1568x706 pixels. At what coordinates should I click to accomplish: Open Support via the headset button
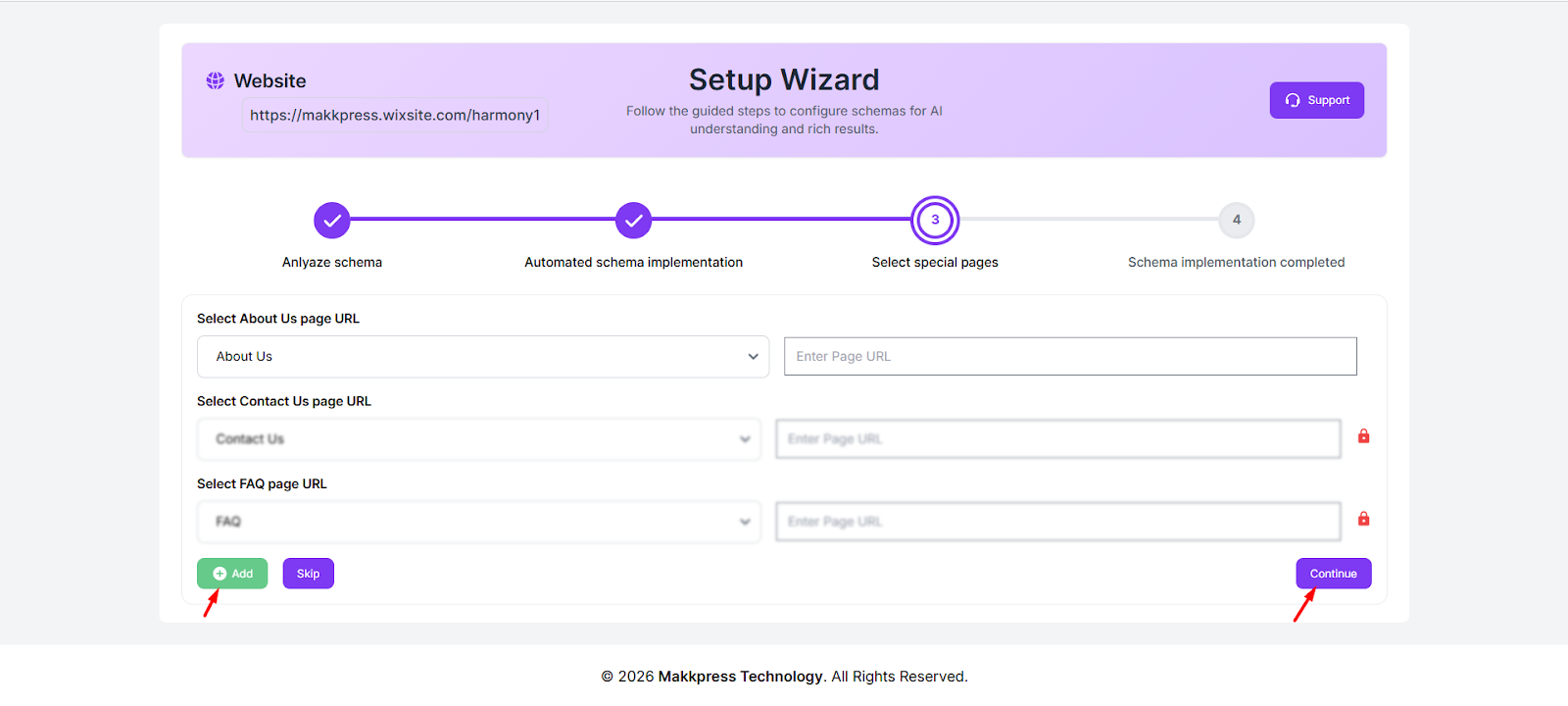pos(1316,100)
